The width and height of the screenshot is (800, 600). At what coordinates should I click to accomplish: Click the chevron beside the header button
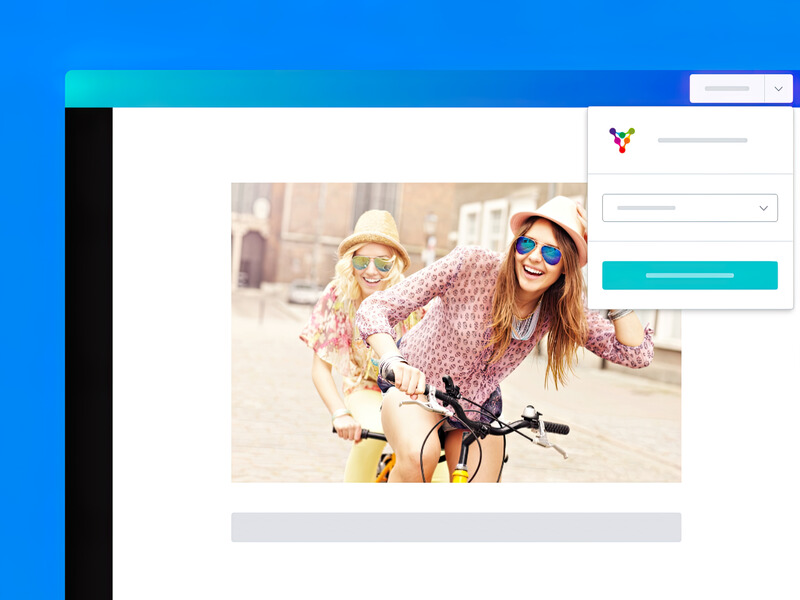coord(778,88)
